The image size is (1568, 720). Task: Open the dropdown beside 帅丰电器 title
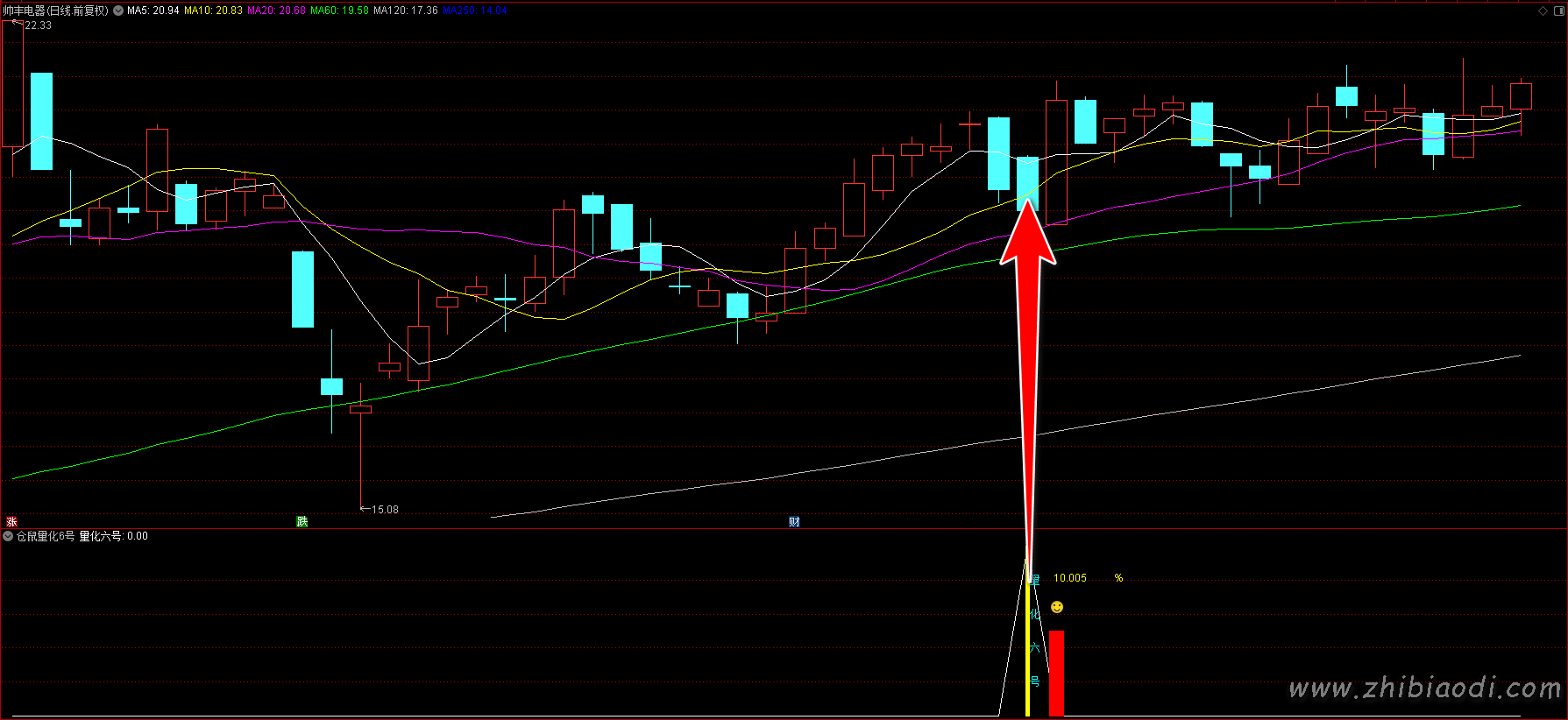118,11
